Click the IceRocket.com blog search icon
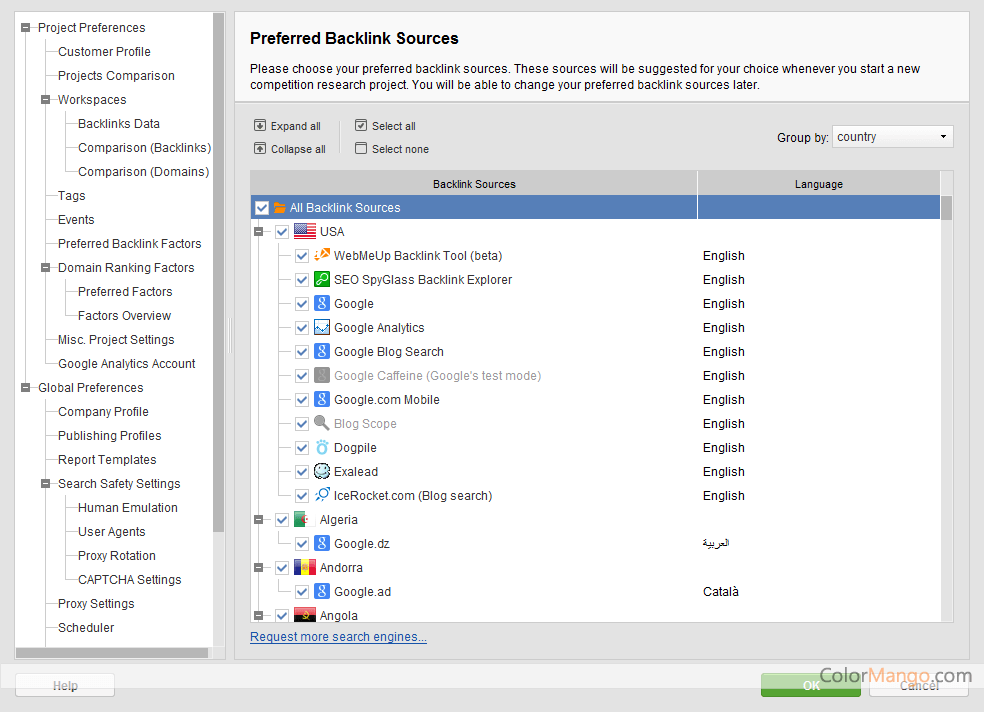This screenshot has width=984, height=712. pos(322,496)
